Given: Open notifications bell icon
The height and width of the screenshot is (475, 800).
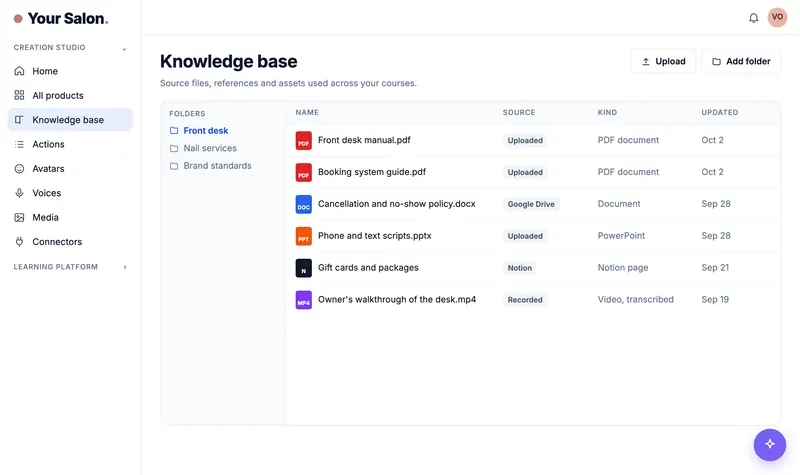Looking at the screenshot, I should pyautogui.click(x=754, y=18).
